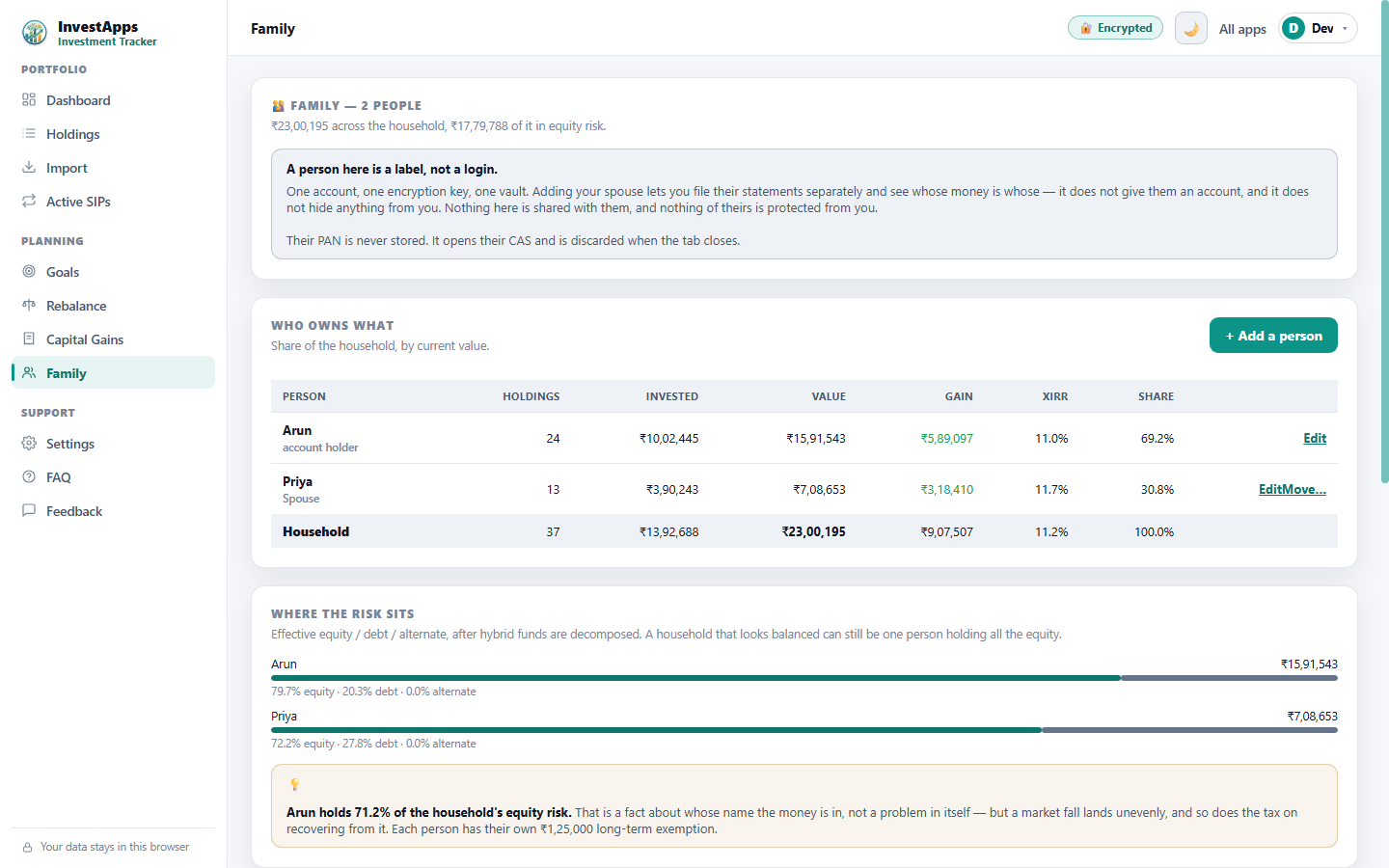Click the Household gain ₹9,07,507
1389x868 pixels.
[946, 531]
